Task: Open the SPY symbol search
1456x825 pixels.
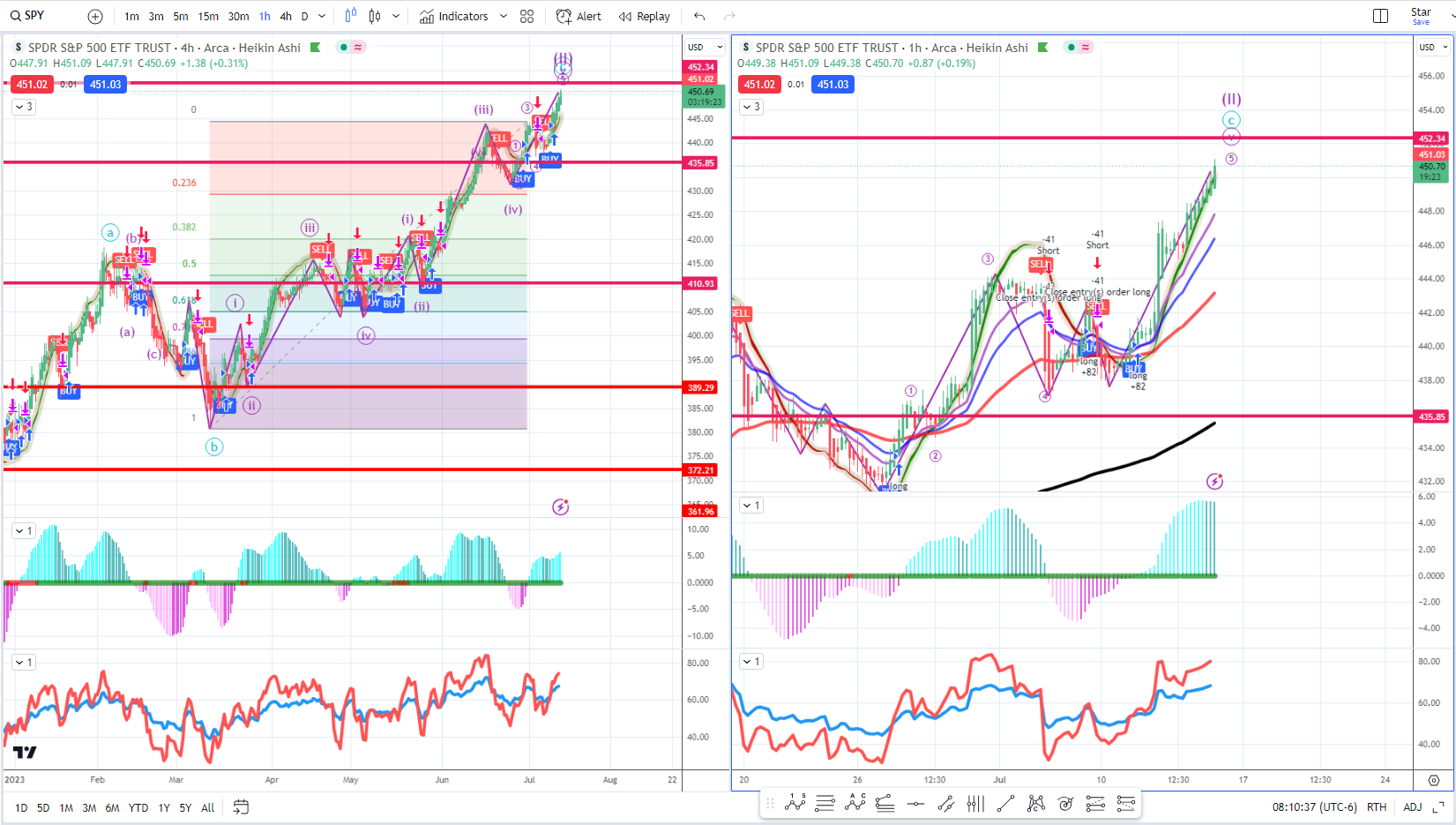Action: [x=27, y=16]
